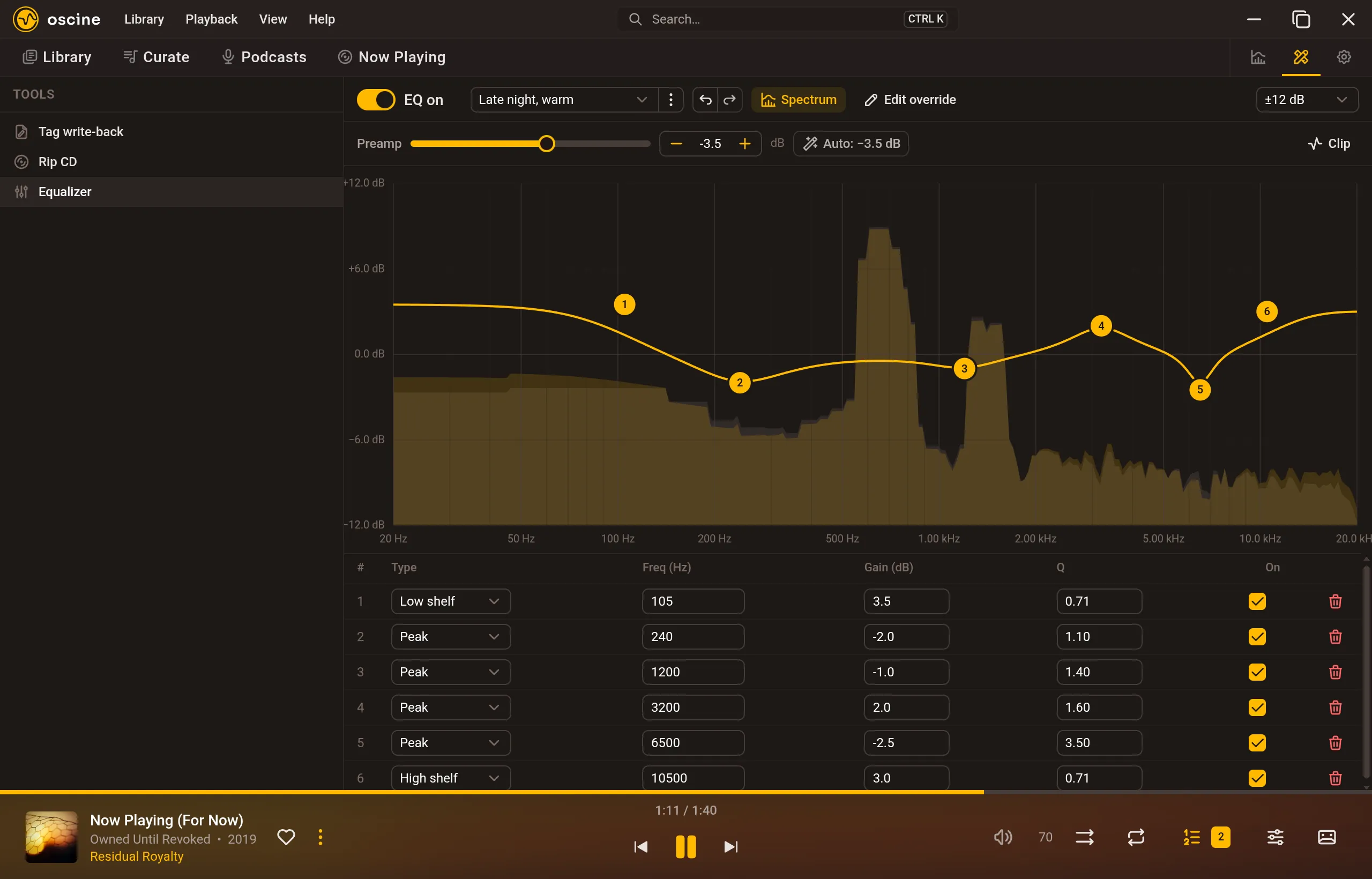
Task: Toggle the EQ on switch
Action: (376, 100)
